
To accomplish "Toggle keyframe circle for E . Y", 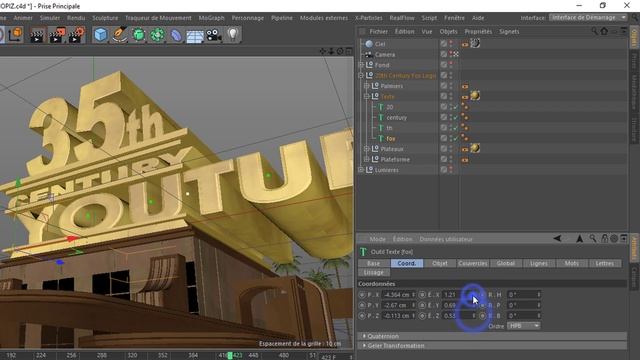I will pyautogui.click(x=422, y=305).
